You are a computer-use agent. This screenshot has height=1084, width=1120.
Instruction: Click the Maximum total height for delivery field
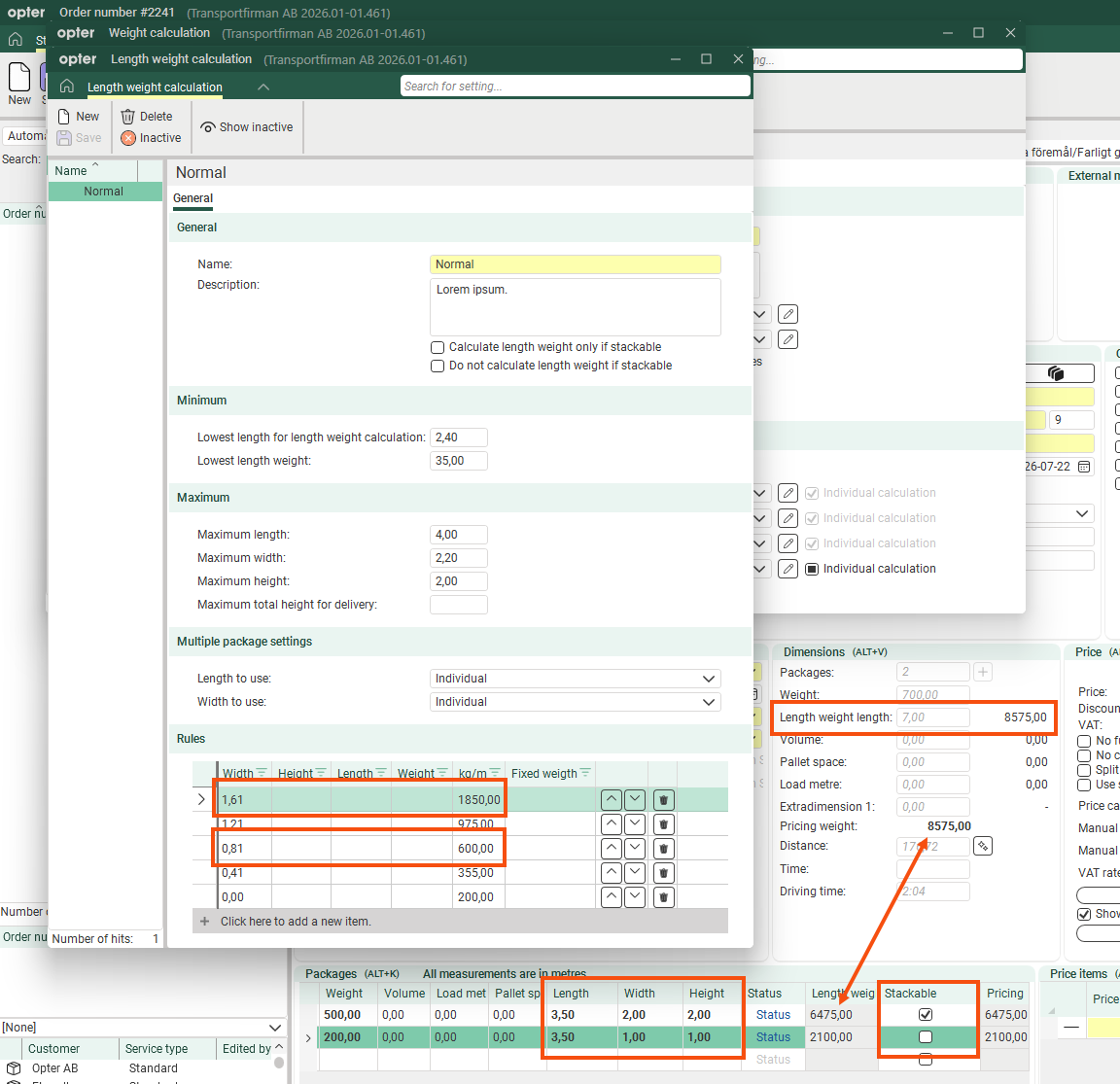pyautogui.click(x=459, y=605)
